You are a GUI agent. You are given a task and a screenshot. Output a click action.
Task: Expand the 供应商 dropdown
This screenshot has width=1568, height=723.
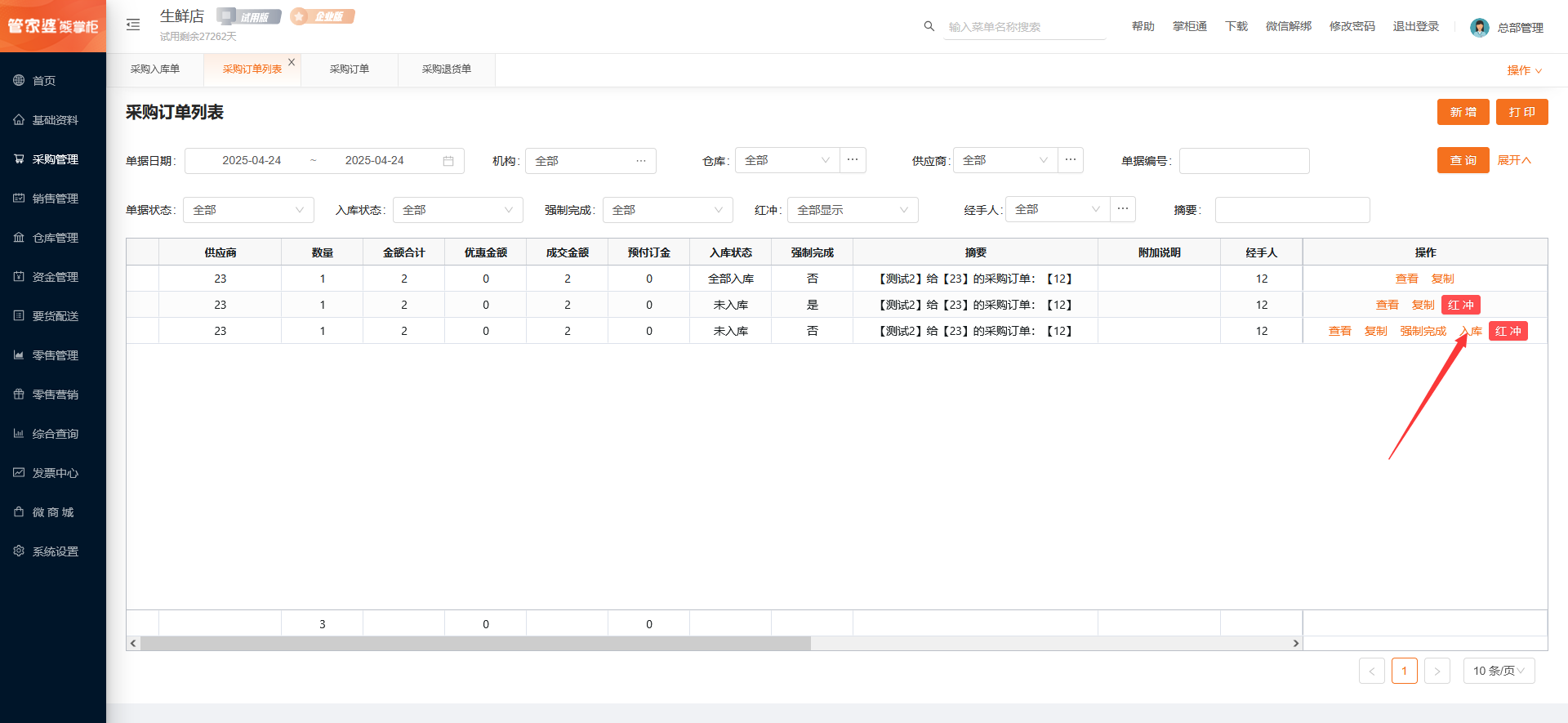click(x=1005, y=160)
